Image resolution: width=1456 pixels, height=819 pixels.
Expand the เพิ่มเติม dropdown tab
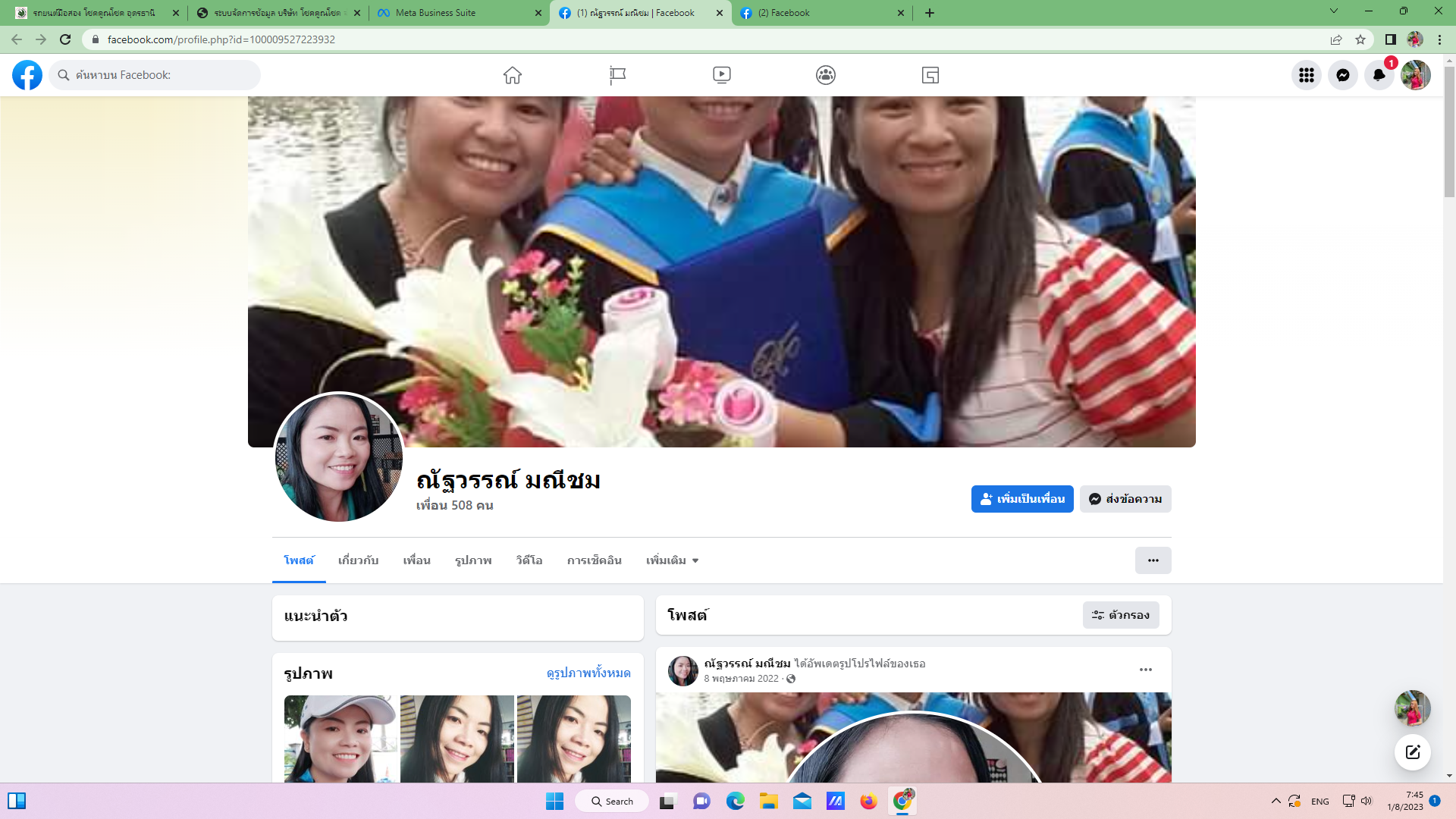click(672, 560)
